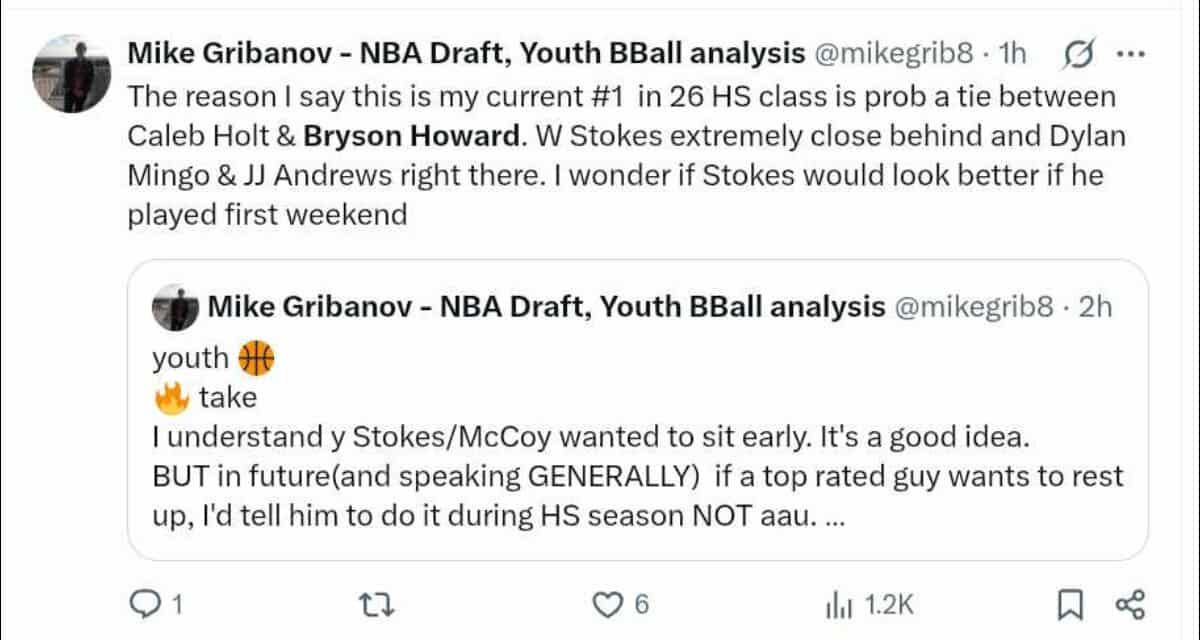This screenshot has width=1200, height=640.
Task: Click the fire emoji next to "take"
Action: [x=172, y=398]
